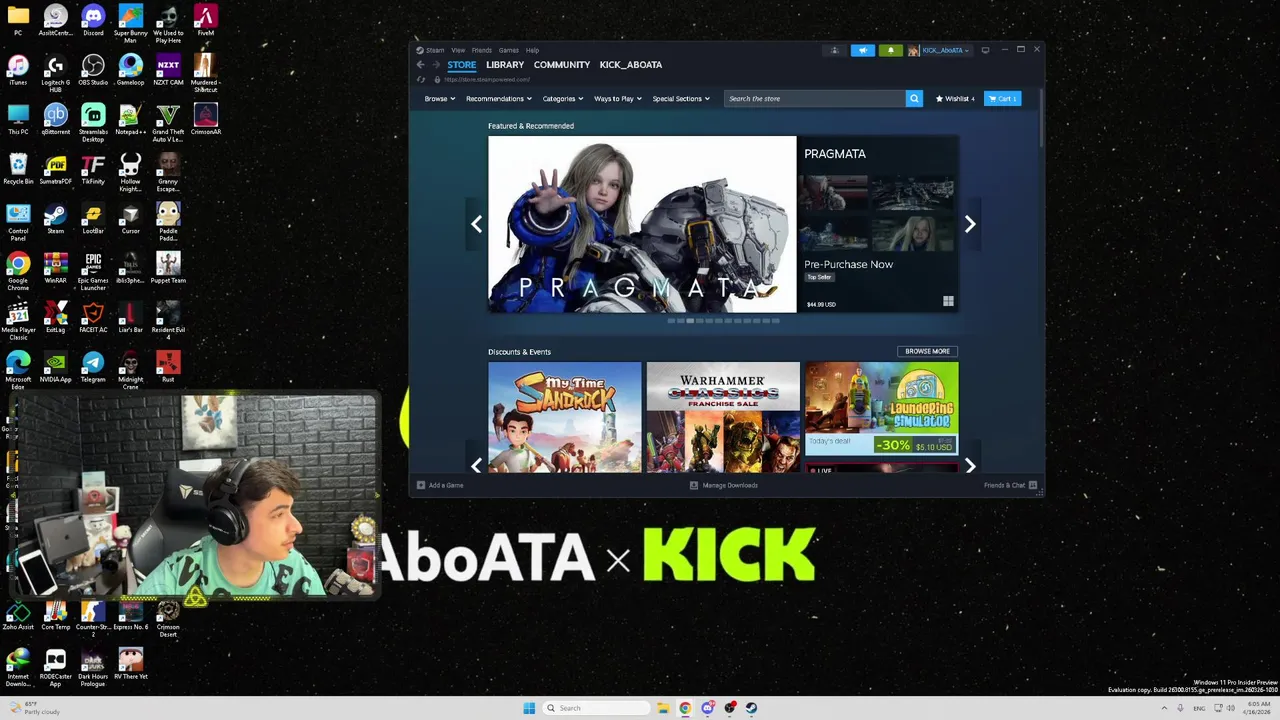
Task: Select Epic Games Launcher desktop icon
Action: 93,270
